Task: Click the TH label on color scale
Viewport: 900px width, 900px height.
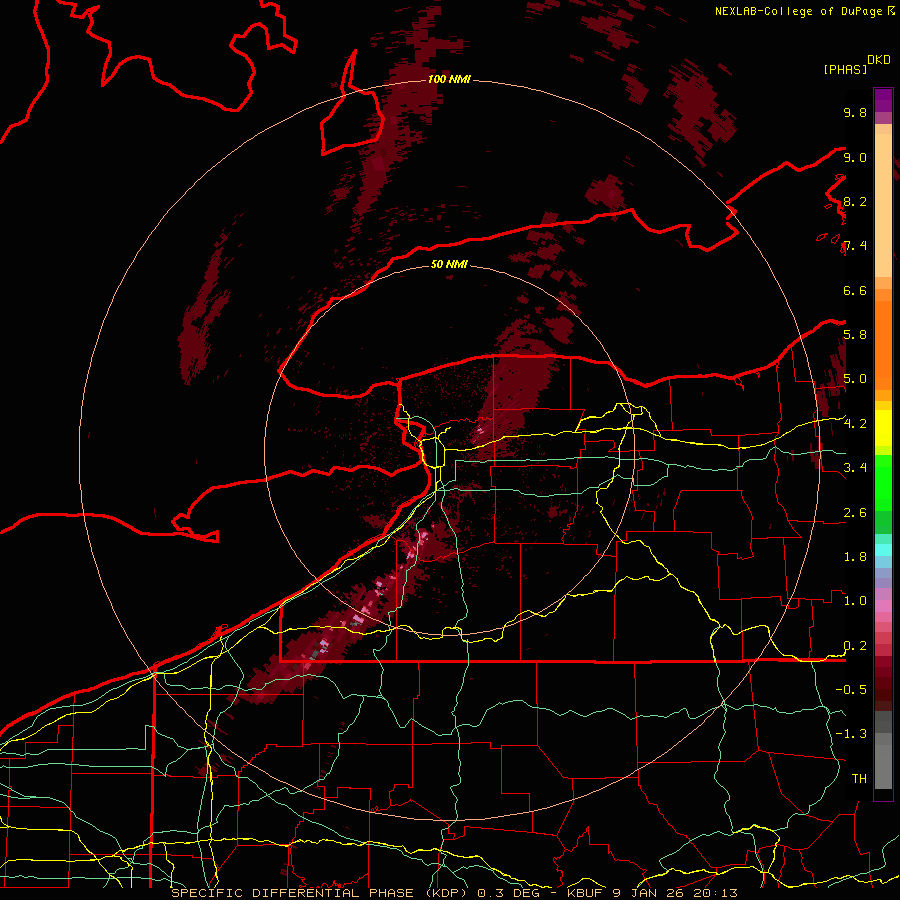Action: pos(859,779)
